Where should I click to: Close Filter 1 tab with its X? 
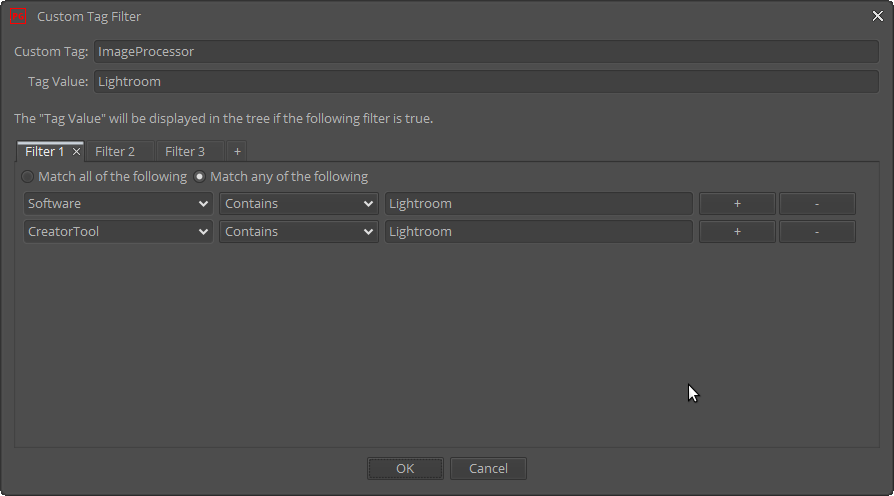(76, 152)
